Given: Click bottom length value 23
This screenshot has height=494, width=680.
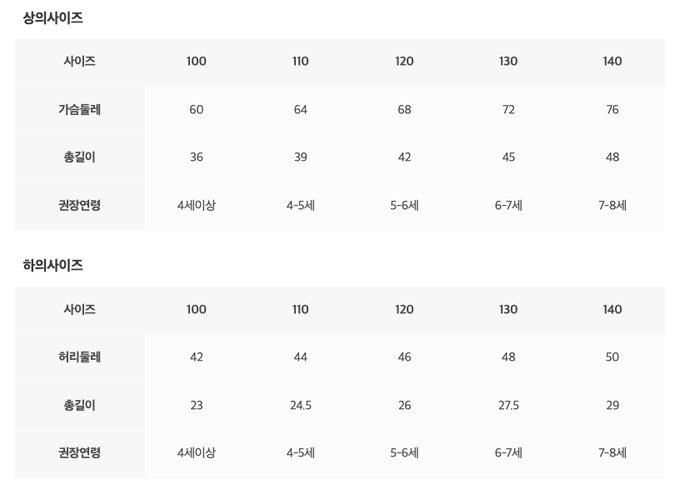Looking at the screenshot, I should tap(196, 405).
